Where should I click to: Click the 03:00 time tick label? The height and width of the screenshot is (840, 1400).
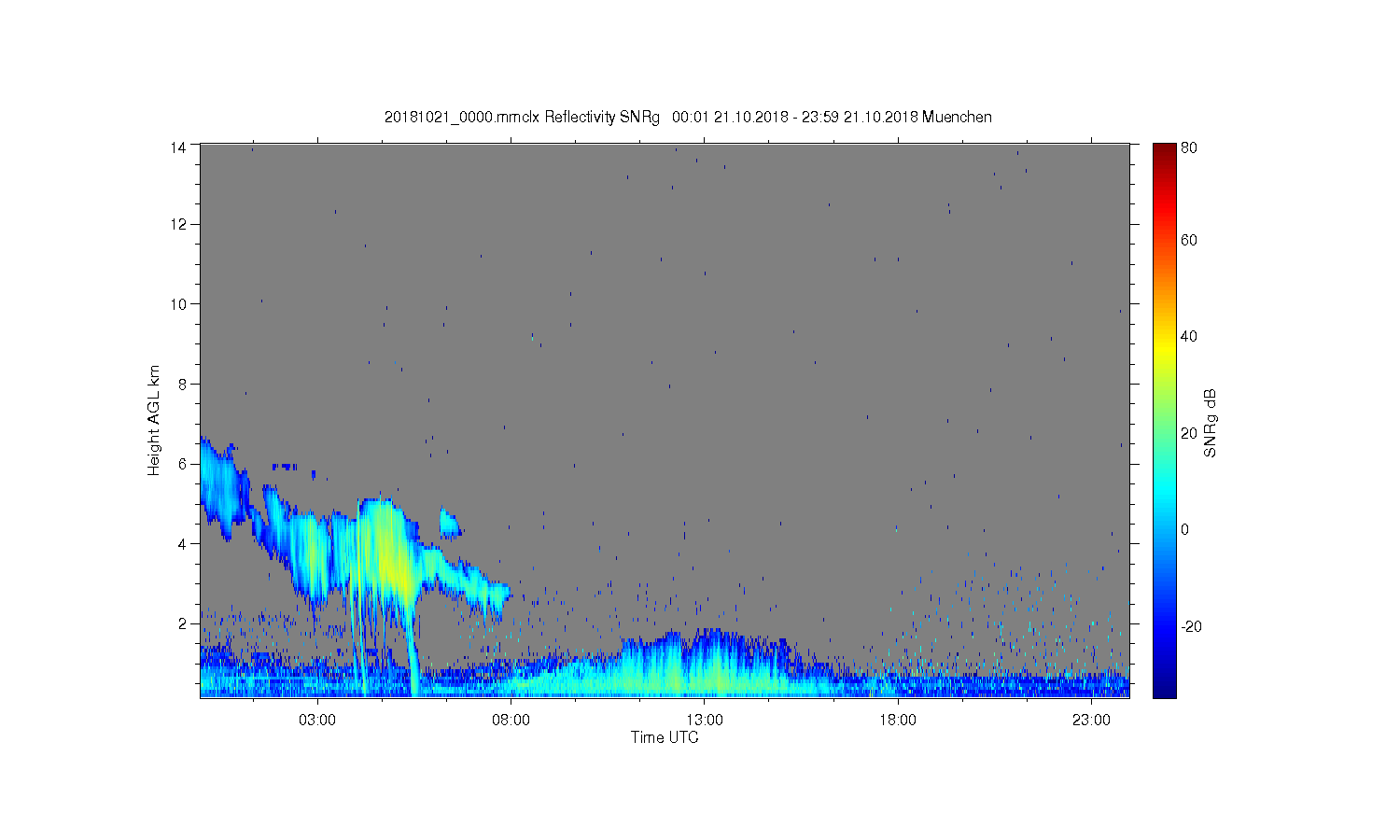[x=317, y=720]
